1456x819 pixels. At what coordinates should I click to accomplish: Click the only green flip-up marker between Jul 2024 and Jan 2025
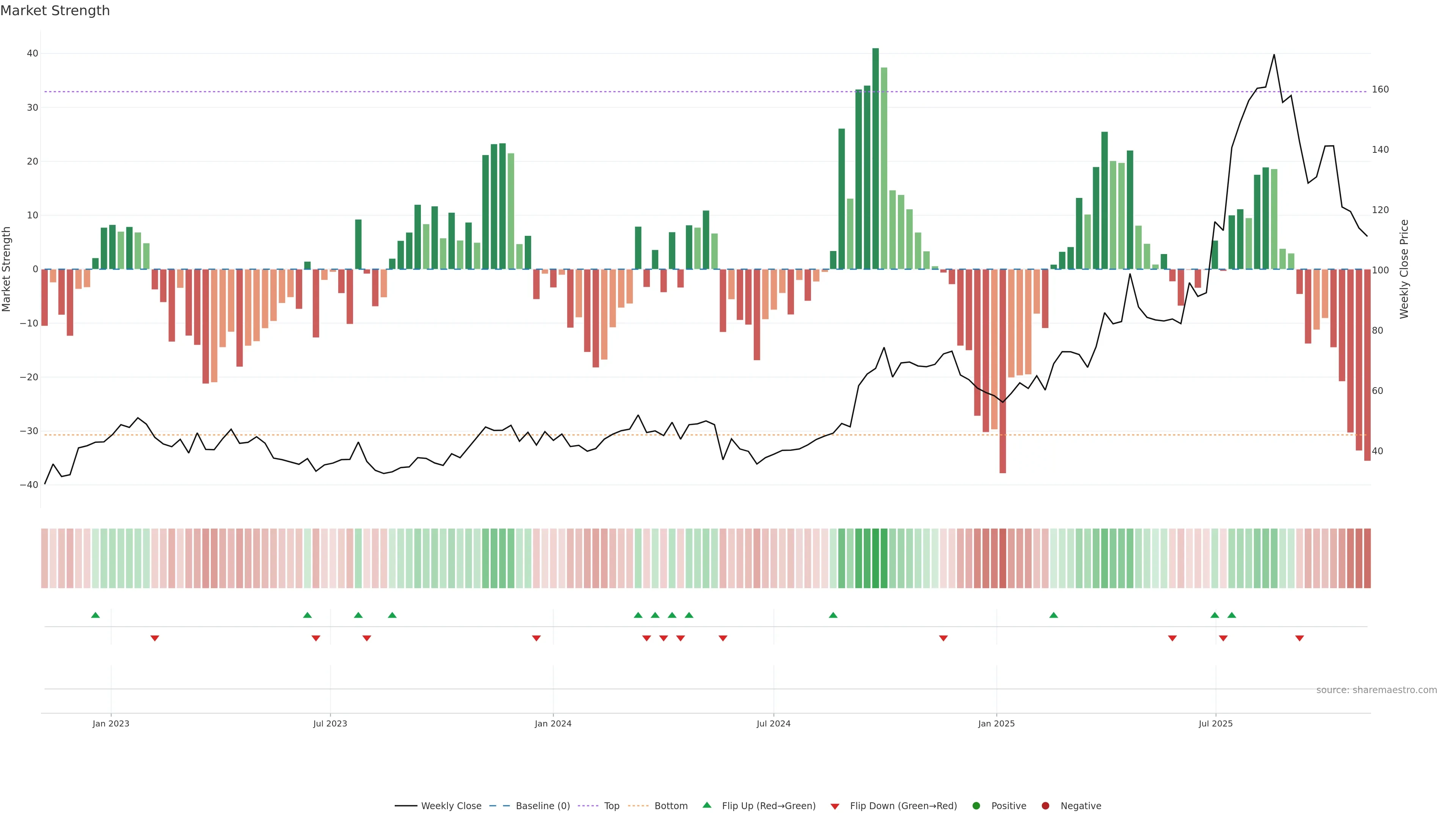833,615
